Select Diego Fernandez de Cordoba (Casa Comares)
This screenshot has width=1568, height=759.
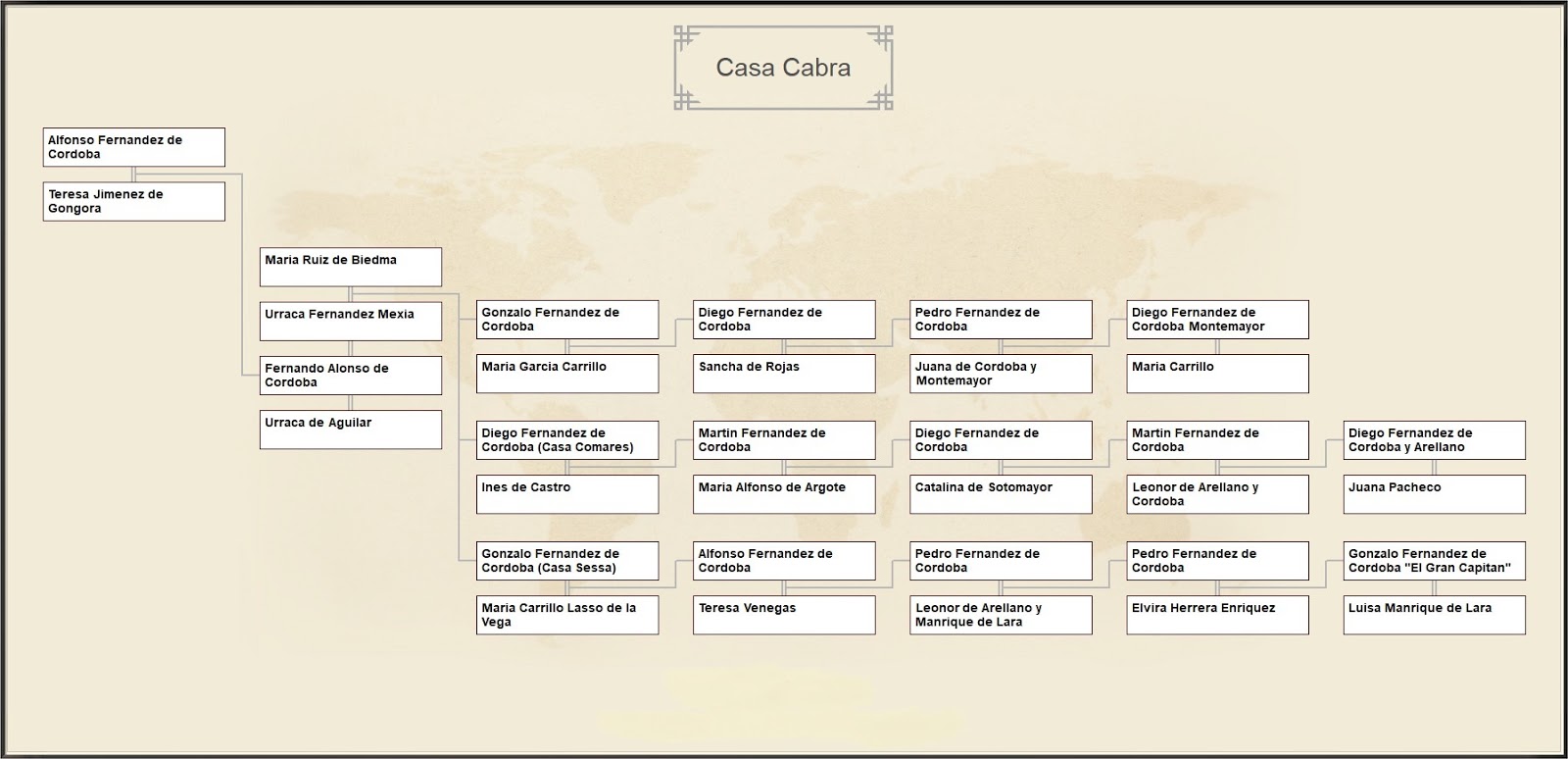(567, 439)
